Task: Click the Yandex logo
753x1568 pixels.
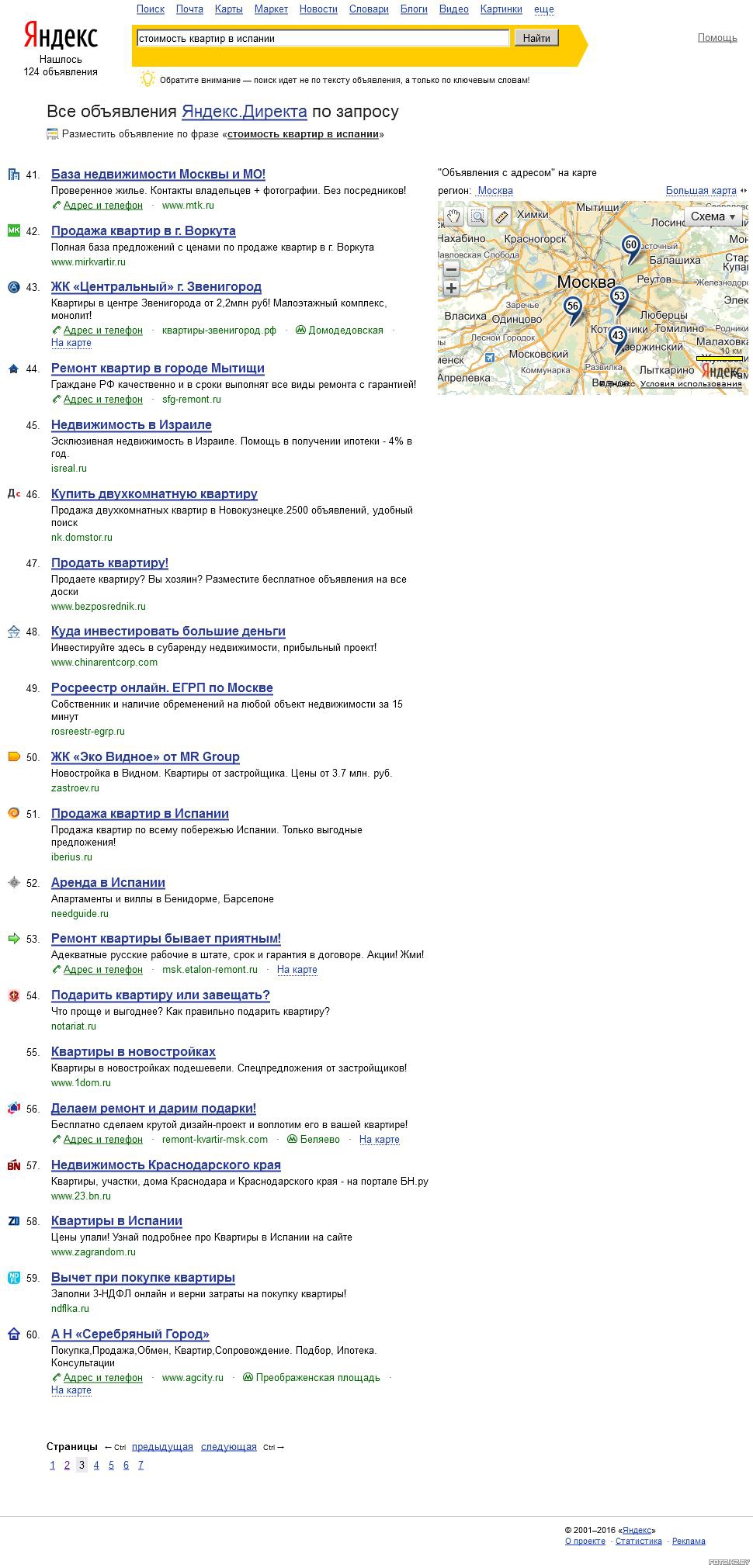Action: [61, 36]
